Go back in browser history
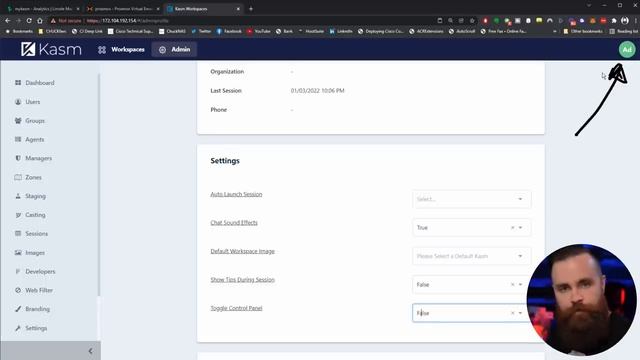This screenshot has width=640, height=360. click(x=8, y=20)
